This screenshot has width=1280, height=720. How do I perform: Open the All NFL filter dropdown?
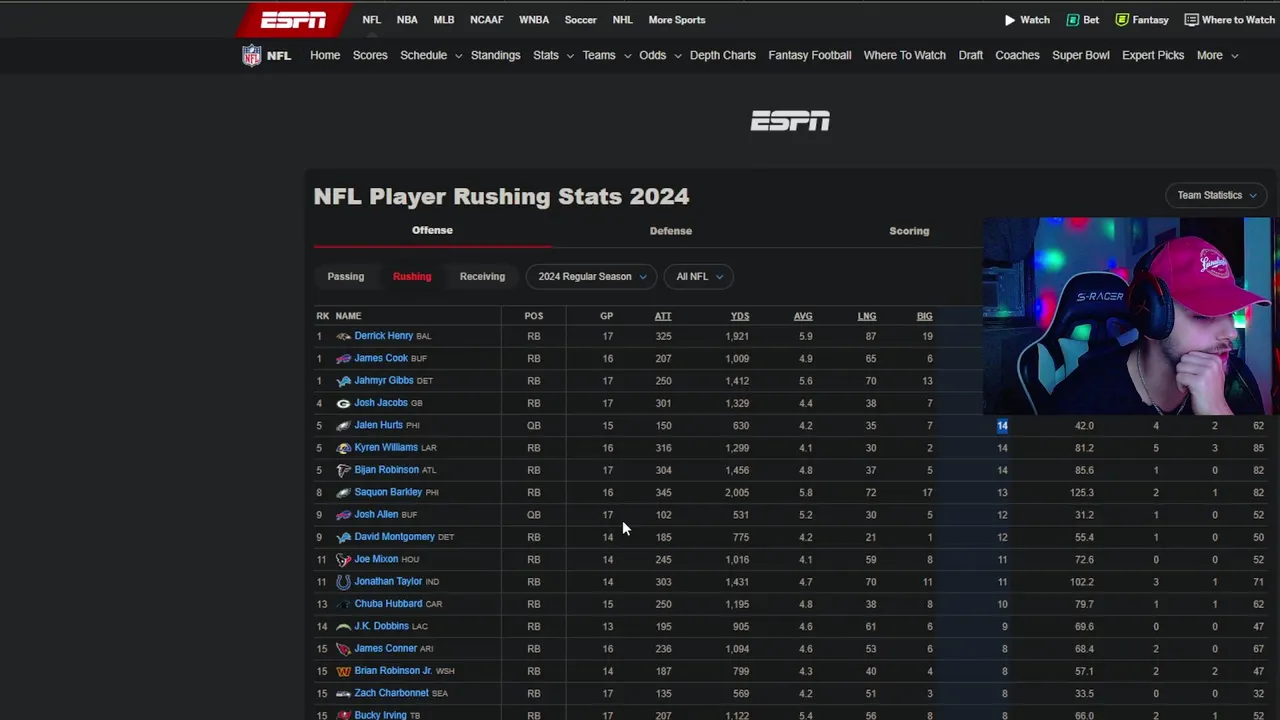tap(698, 277)
